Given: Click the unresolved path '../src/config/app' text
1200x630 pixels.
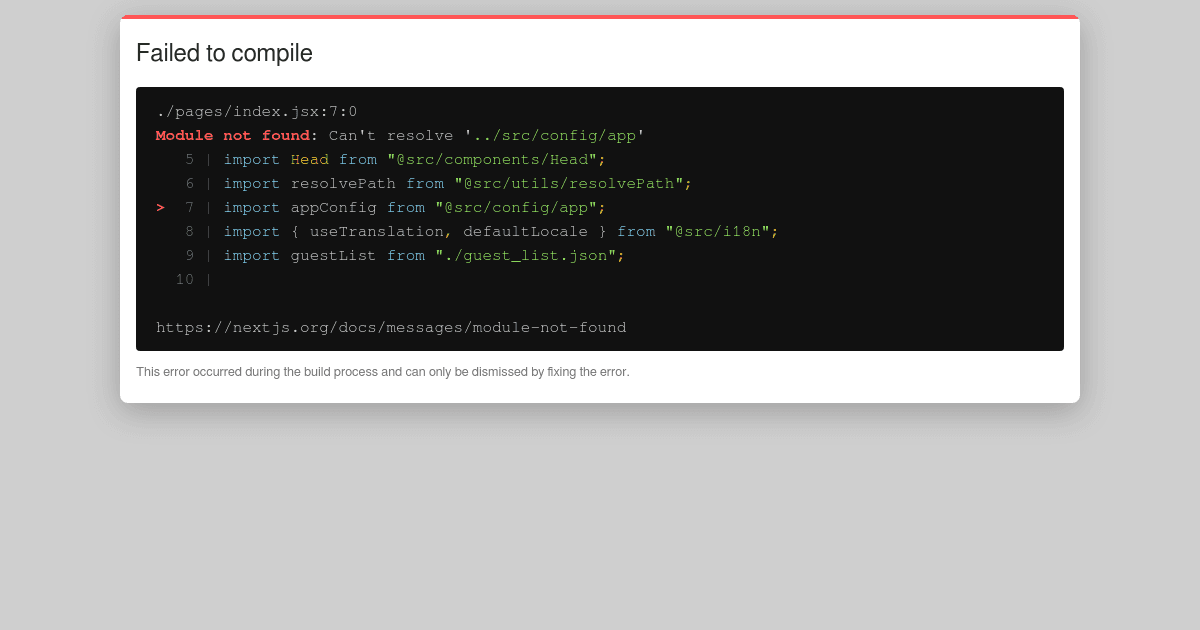Looking at the screenshot, I should click(556, 135).
